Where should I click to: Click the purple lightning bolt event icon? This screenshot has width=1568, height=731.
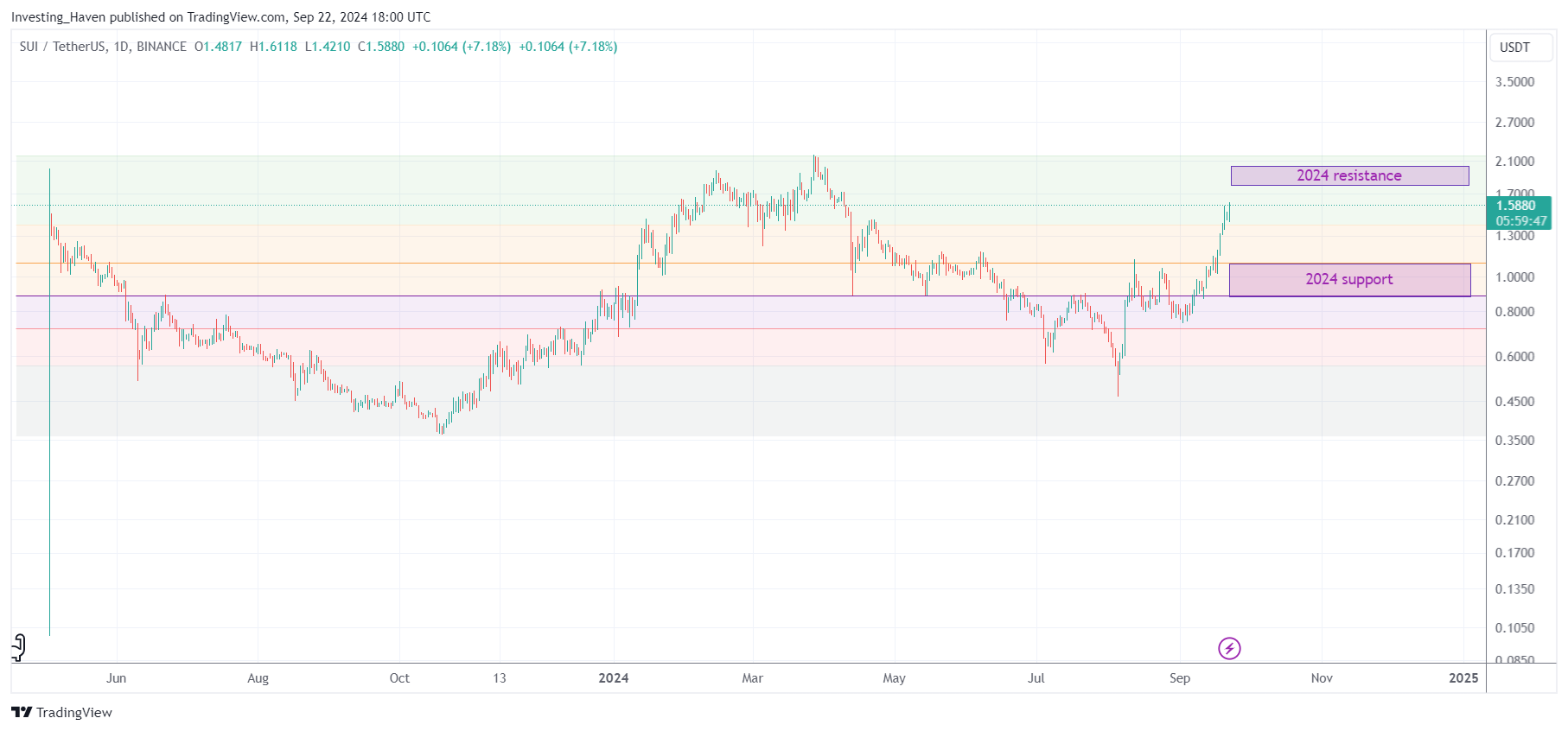coord(1228,648)
